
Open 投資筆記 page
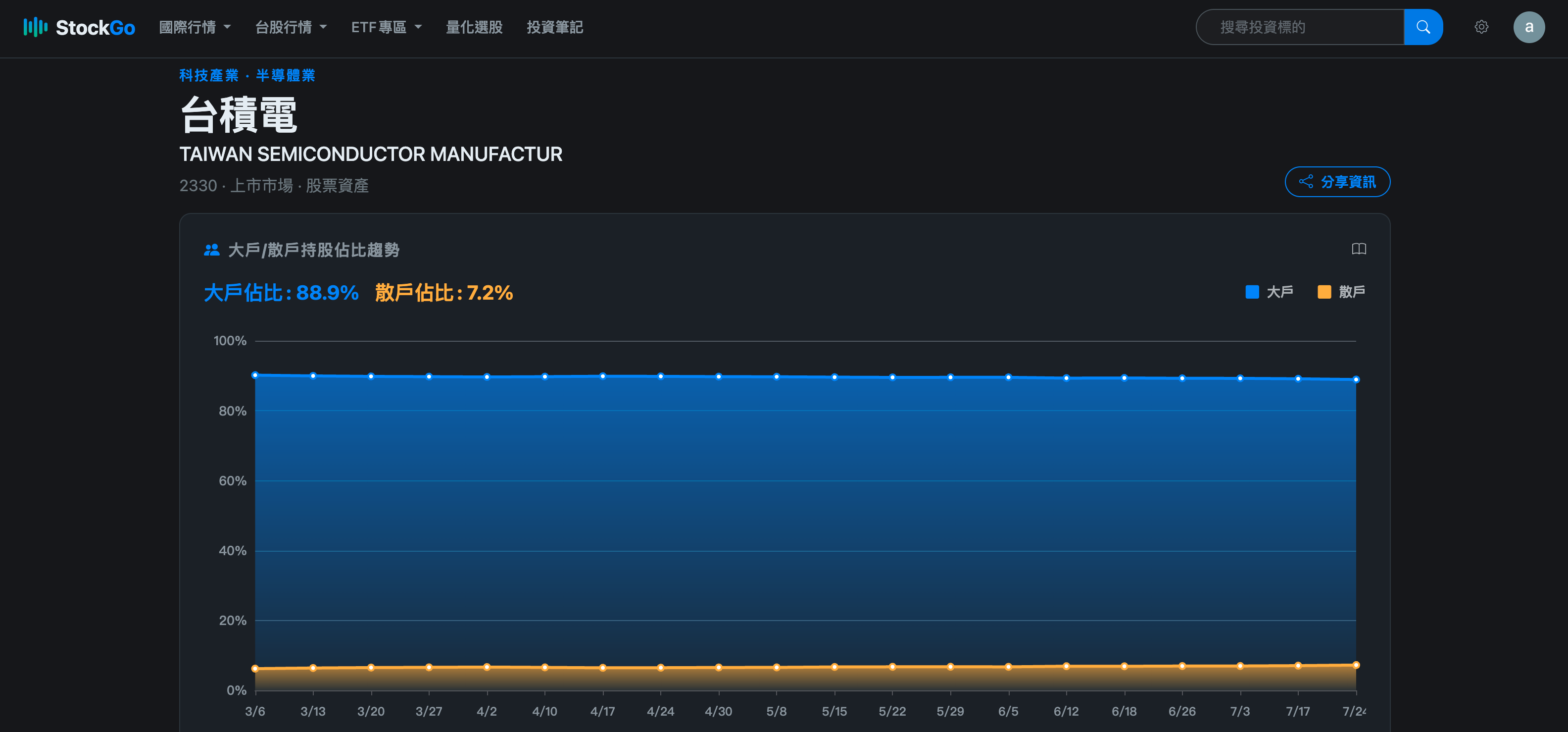(554, 27)
